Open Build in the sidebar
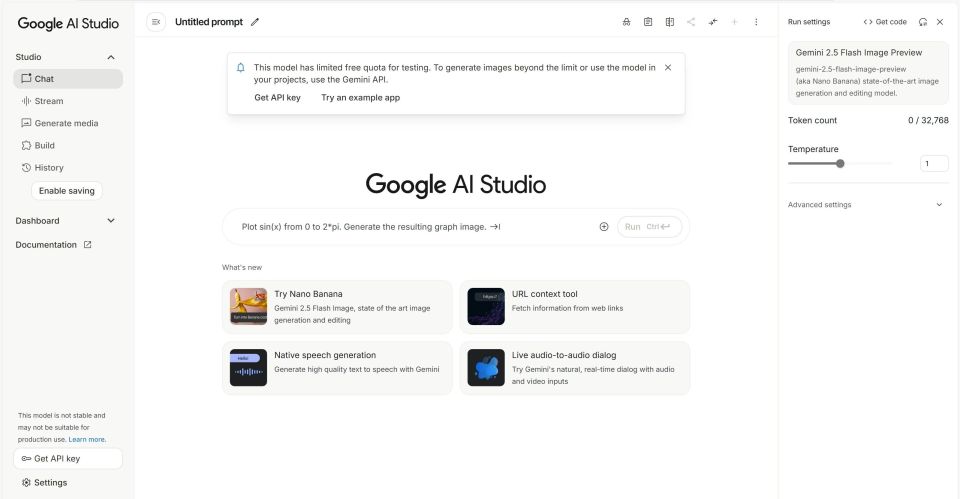960x499 pixels. coord(68,145)
